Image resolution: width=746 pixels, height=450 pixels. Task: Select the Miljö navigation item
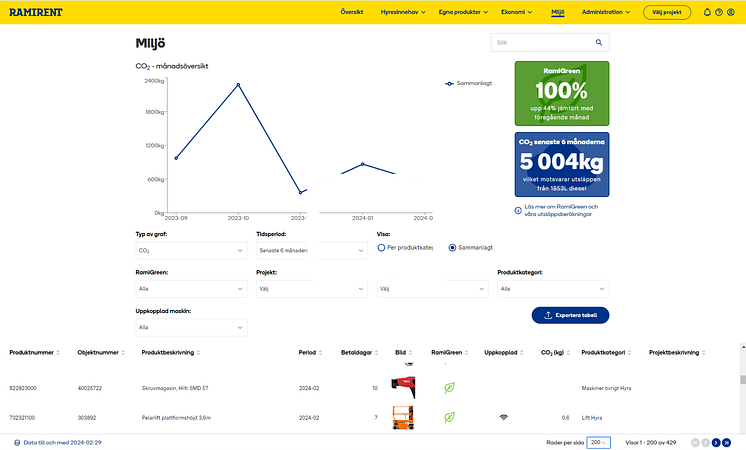(558, 12)
